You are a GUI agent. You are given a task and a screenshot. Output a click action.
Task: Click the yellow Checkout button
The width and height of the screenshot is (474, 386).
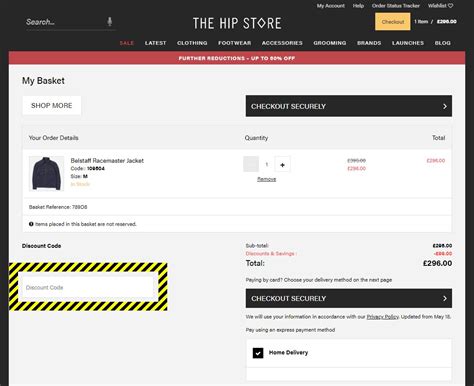393,22
